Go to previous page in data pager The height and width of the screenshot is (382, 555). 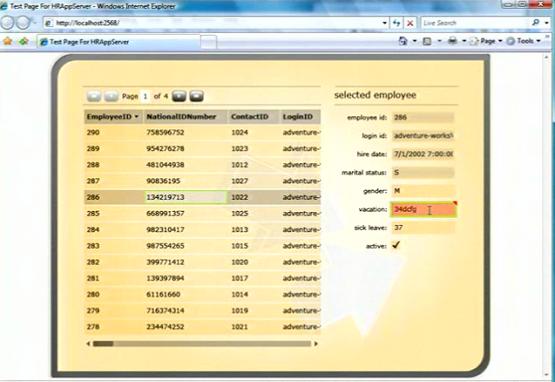[111, 96]
